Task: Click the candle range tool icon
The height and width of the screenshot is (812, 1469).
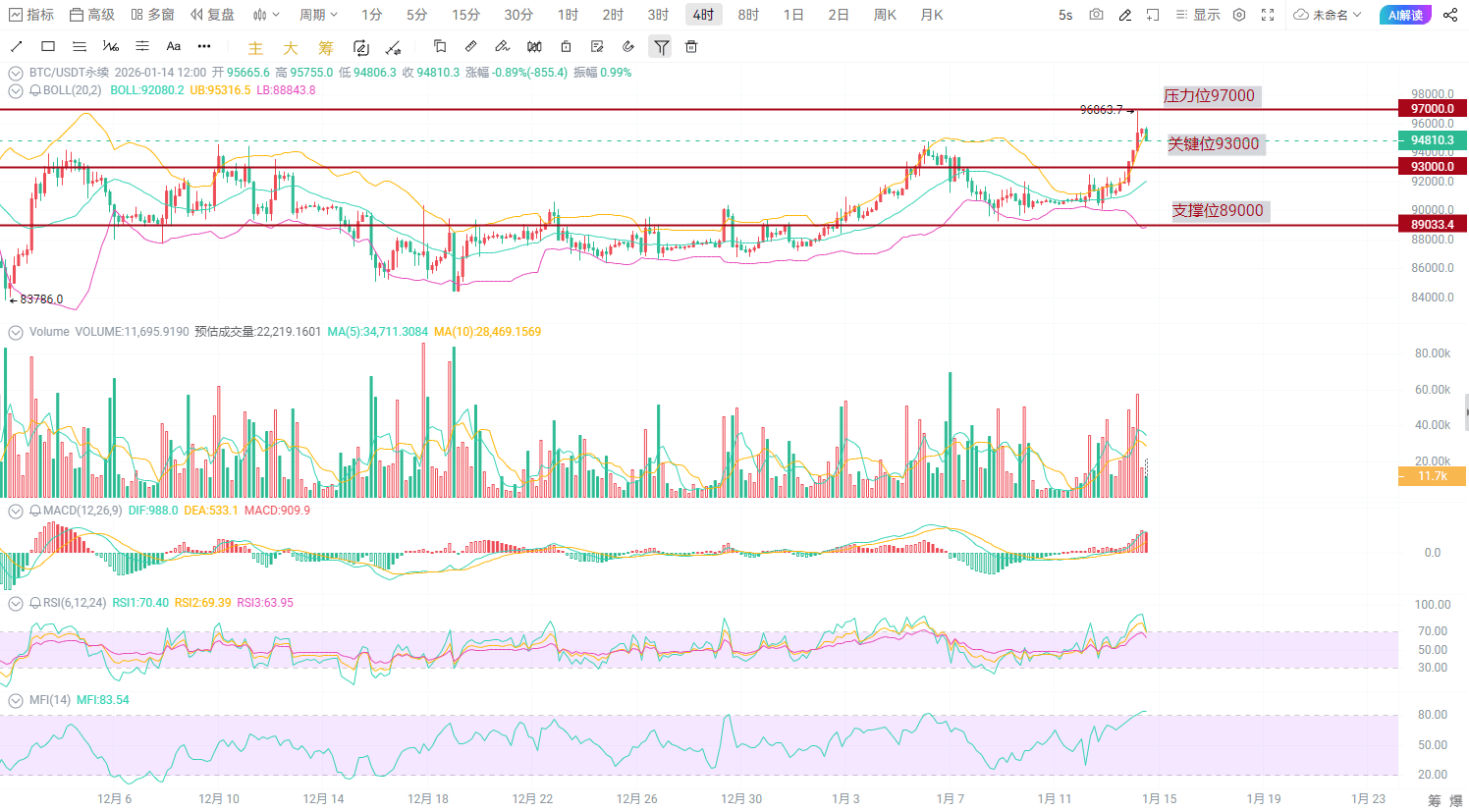Action: [534, 46]
